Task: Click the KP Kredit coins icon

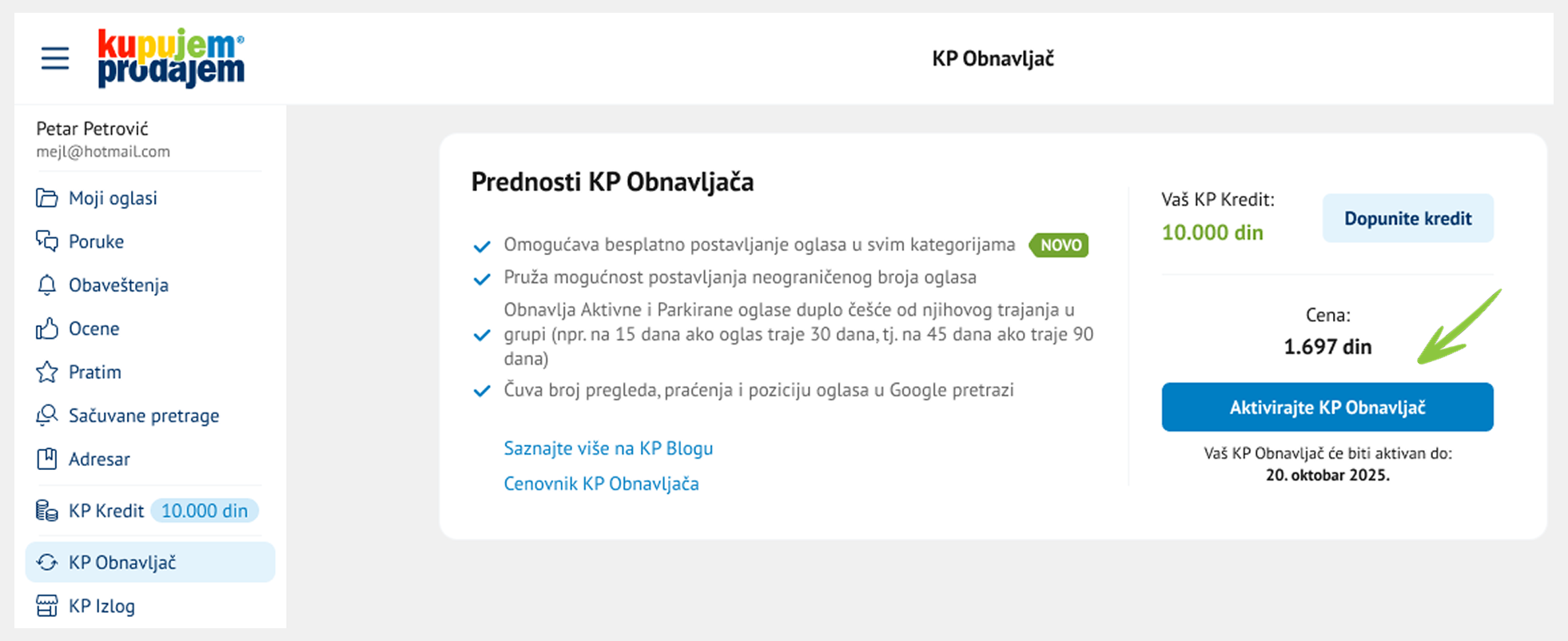Action: point(47,511)
